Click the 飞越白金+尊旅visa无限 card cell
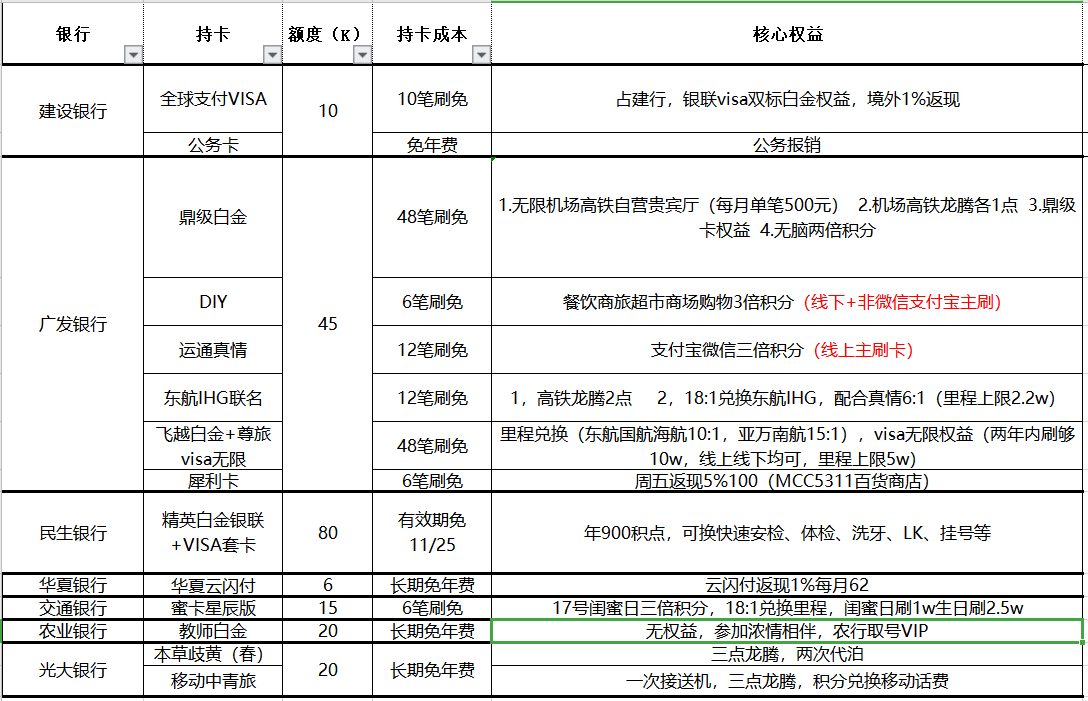This screenshot has height=701, width=1088. 213,446
